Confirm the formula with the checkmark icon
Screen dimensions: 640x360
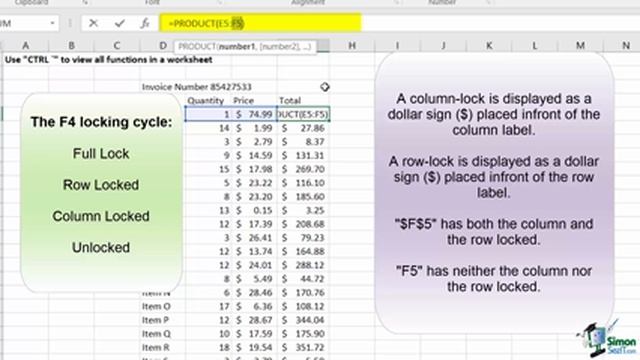[120, 24]
